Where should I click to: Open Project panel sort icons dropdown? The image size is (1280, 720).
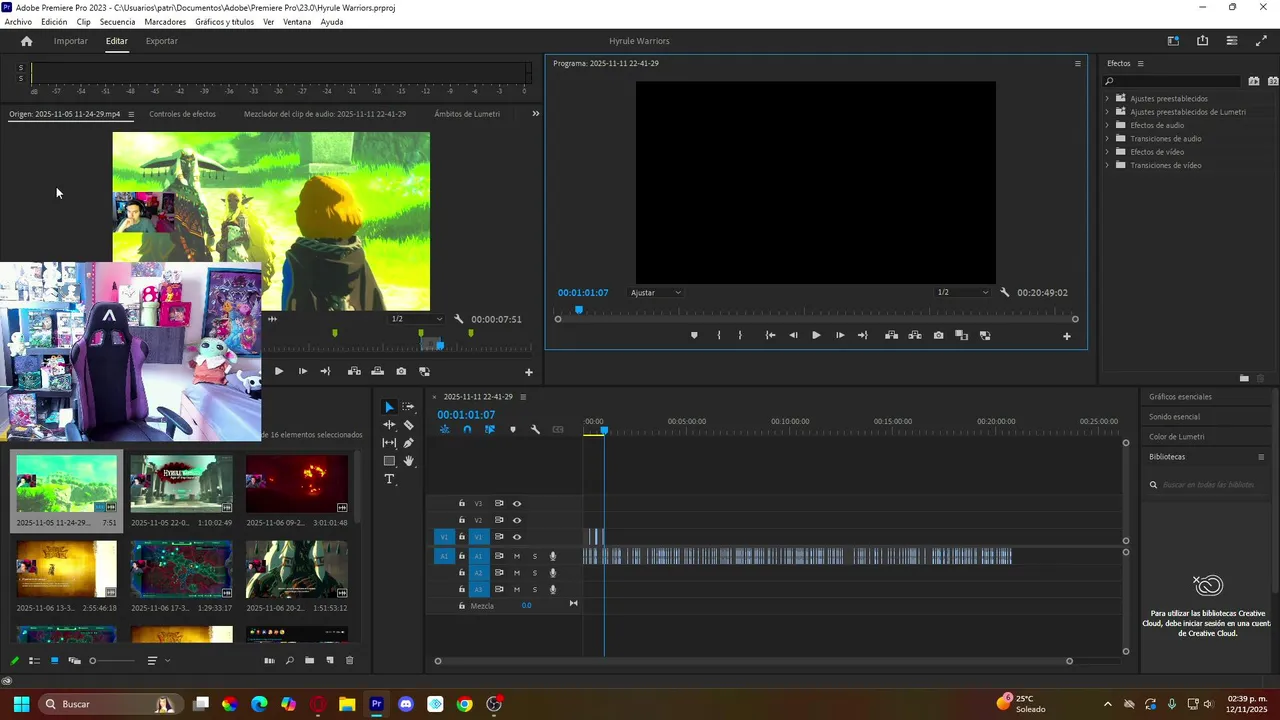point(157,661)
